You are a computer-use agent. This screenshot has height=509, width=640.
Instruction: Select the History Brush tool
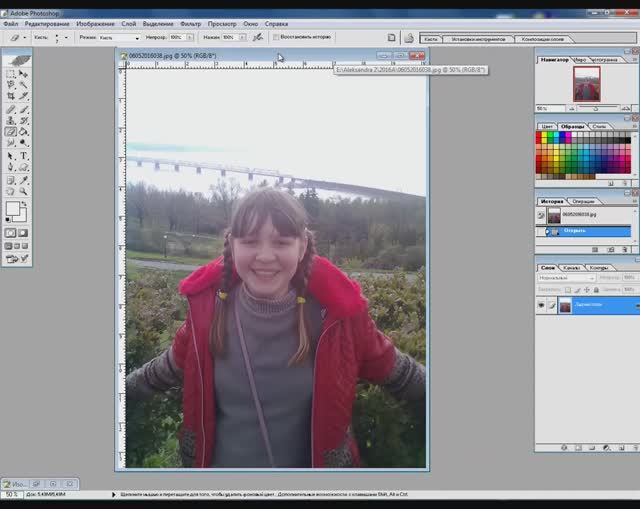point(24,120)
